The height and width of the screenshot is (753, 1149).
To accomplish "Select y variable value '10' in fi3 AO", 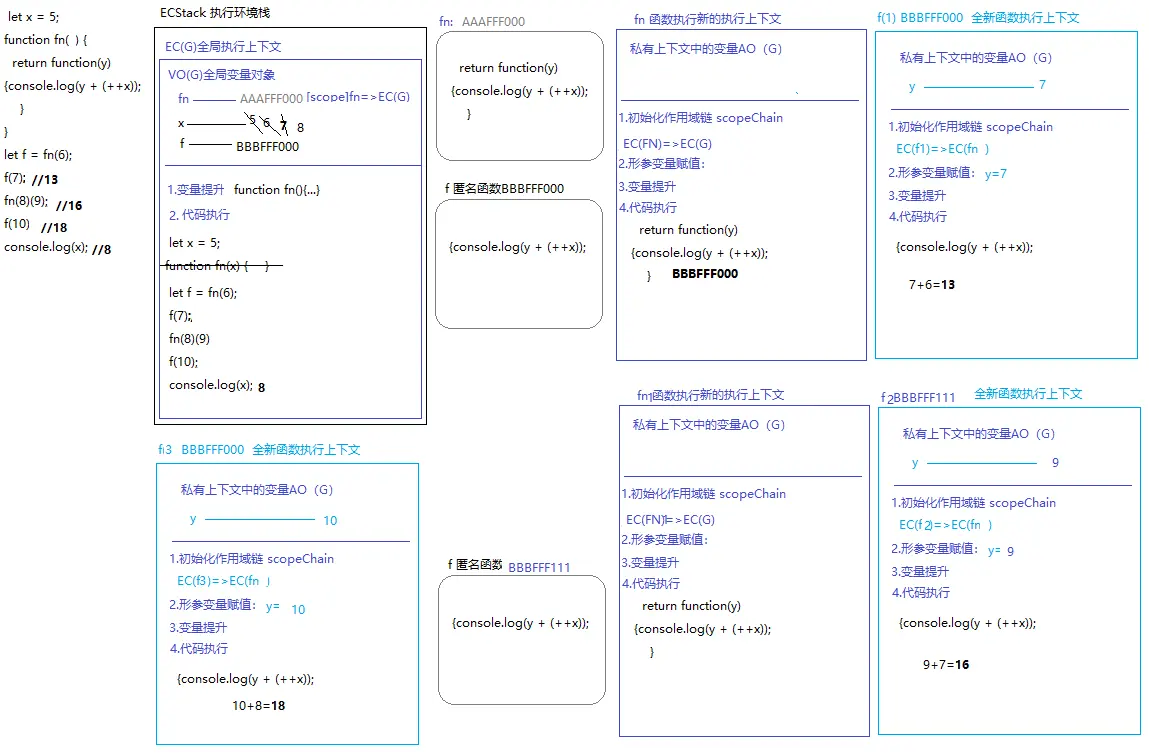I will tap(330, 521).
